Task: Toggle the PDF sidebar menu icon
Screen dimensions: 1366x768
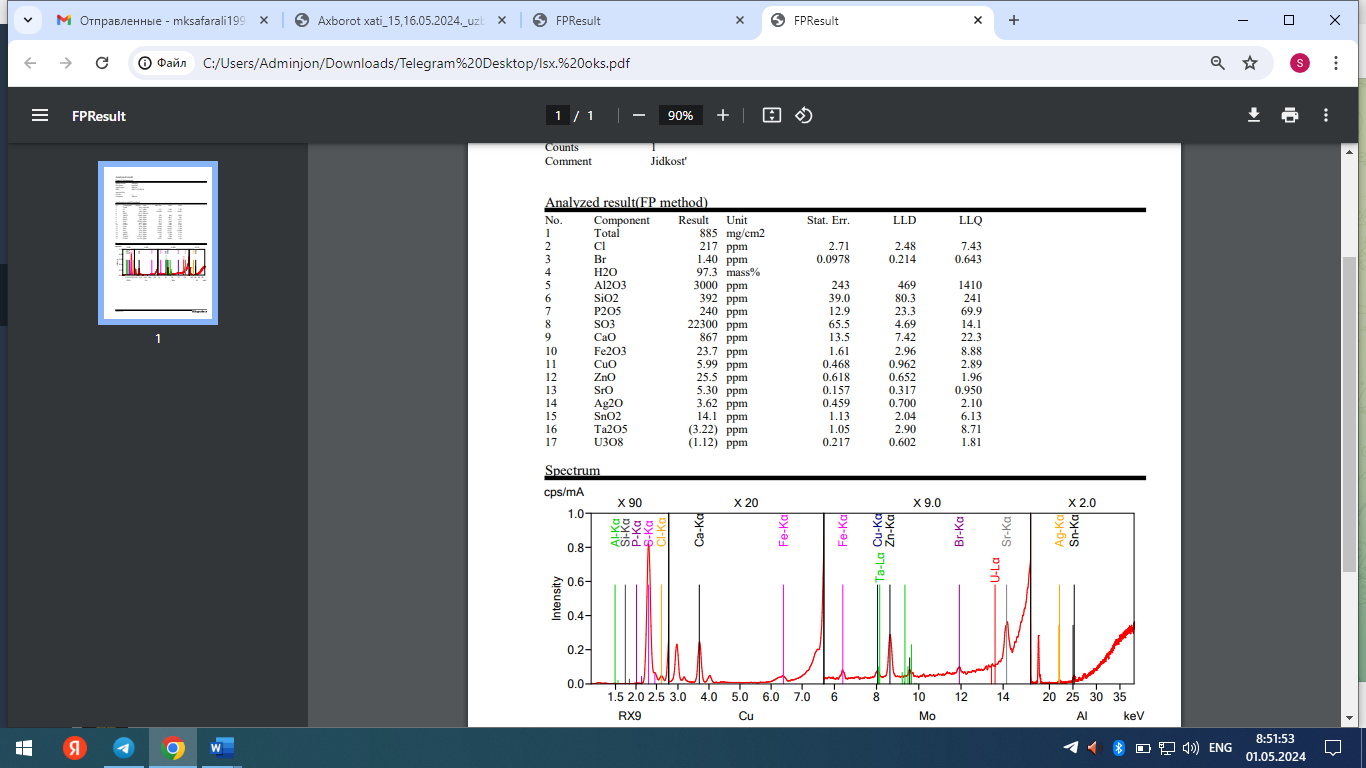Action: 40,115
